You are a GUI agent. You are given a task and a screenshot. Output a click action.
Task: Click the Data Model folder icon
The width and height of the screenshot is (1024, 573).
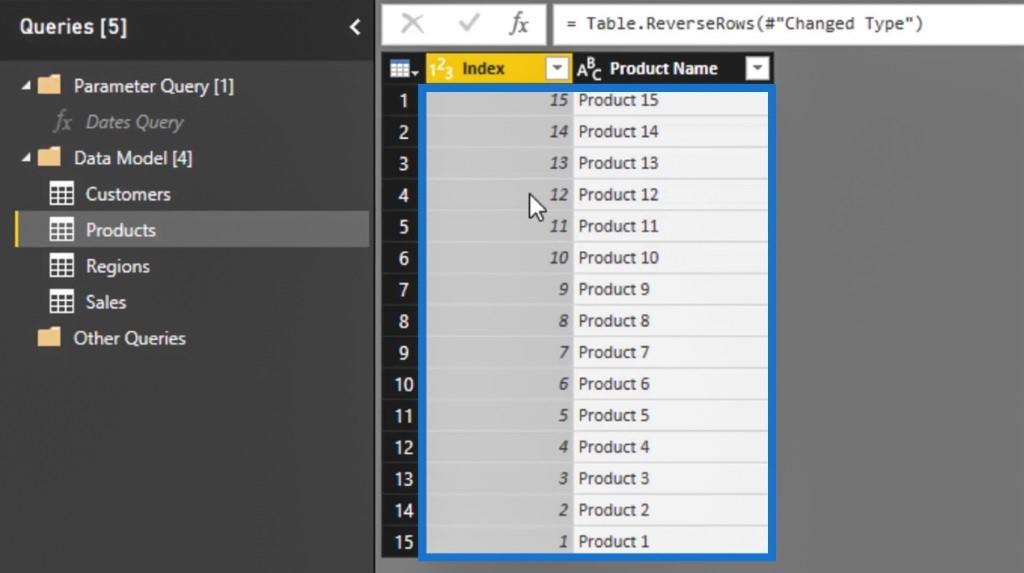coord(49,157)
